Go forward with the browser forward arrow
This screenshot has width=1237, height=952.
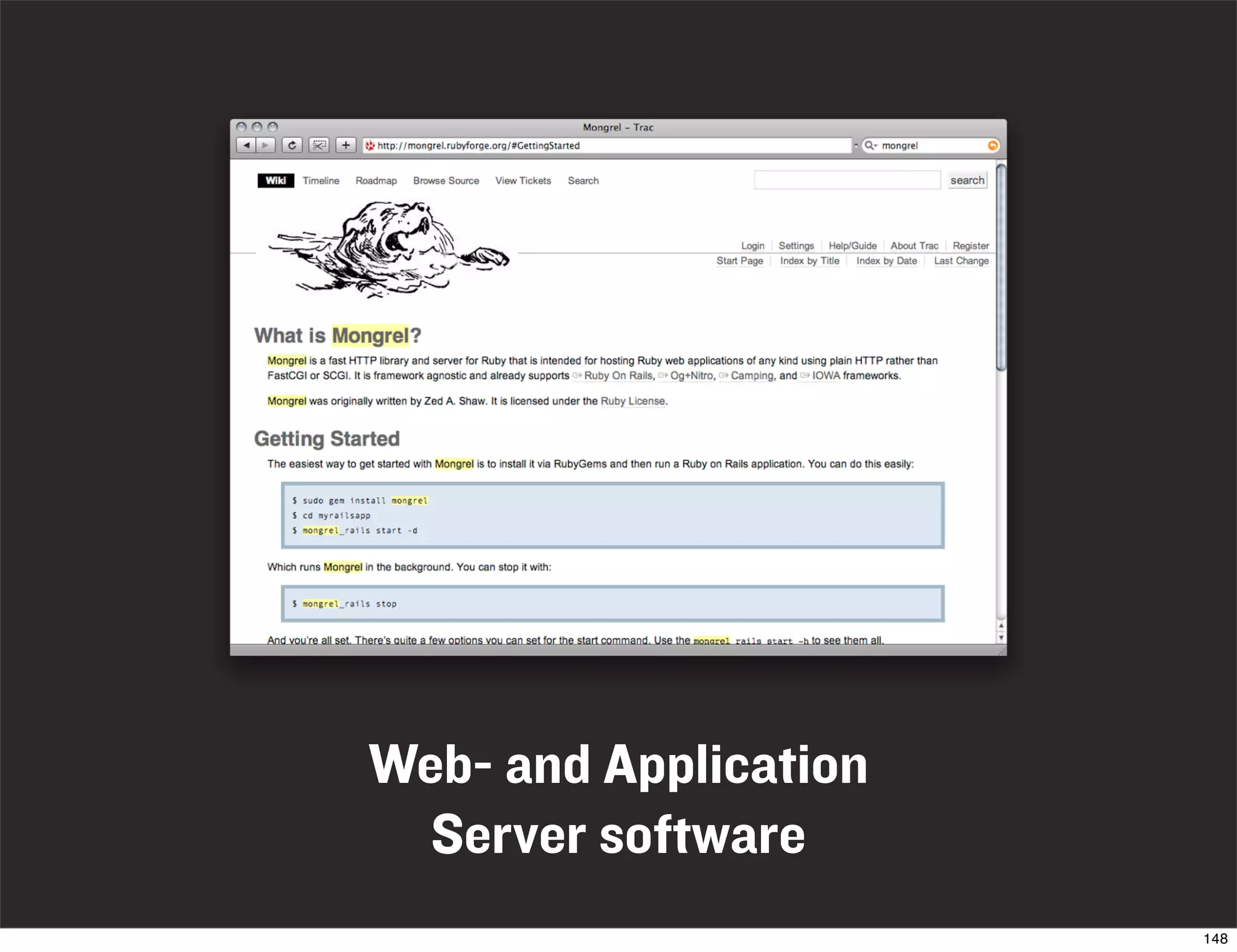click(266, 145)
